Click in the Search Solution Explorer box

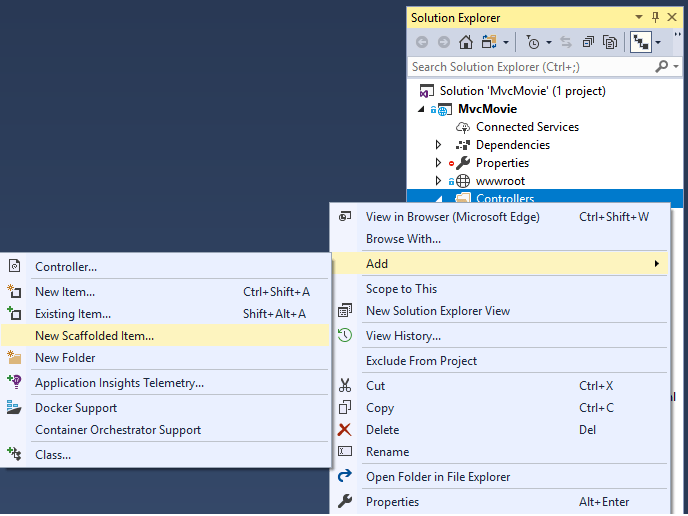tap(530, 67)
